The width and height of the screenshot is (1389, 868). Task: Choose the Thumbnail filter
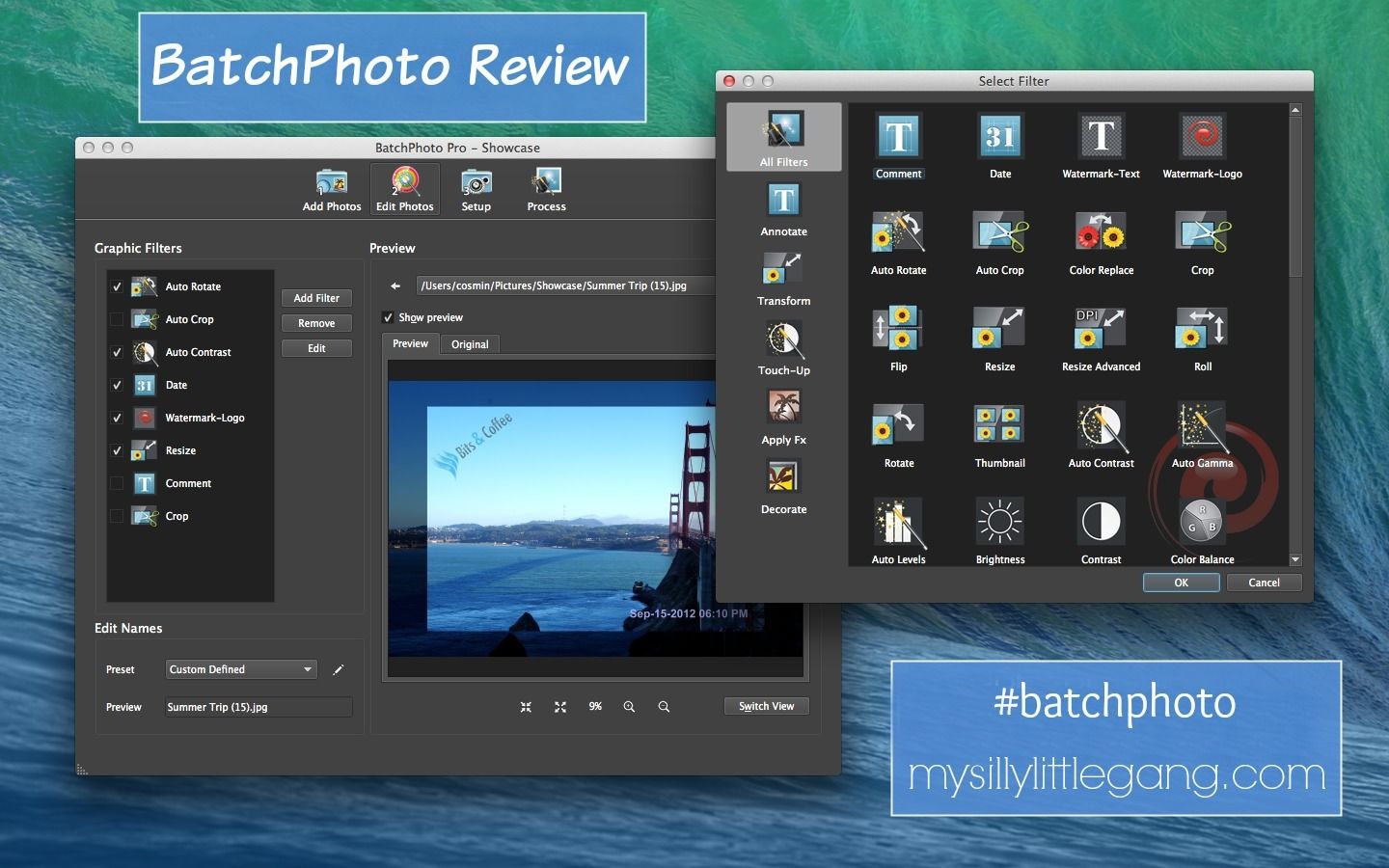pos(1000,435)
